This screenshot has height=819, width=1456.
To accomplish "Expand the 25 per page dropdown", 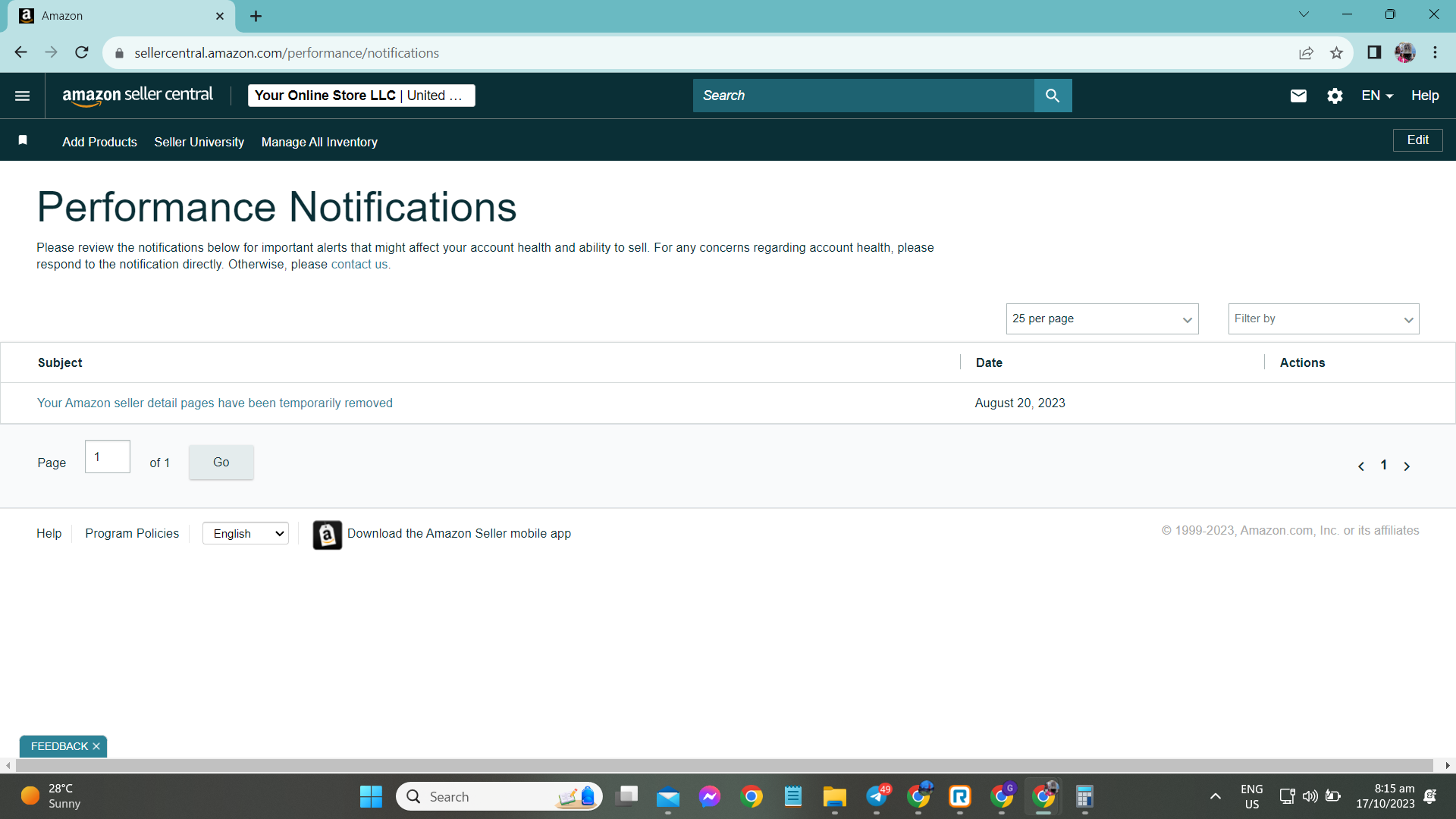I will click(1102, 318).
